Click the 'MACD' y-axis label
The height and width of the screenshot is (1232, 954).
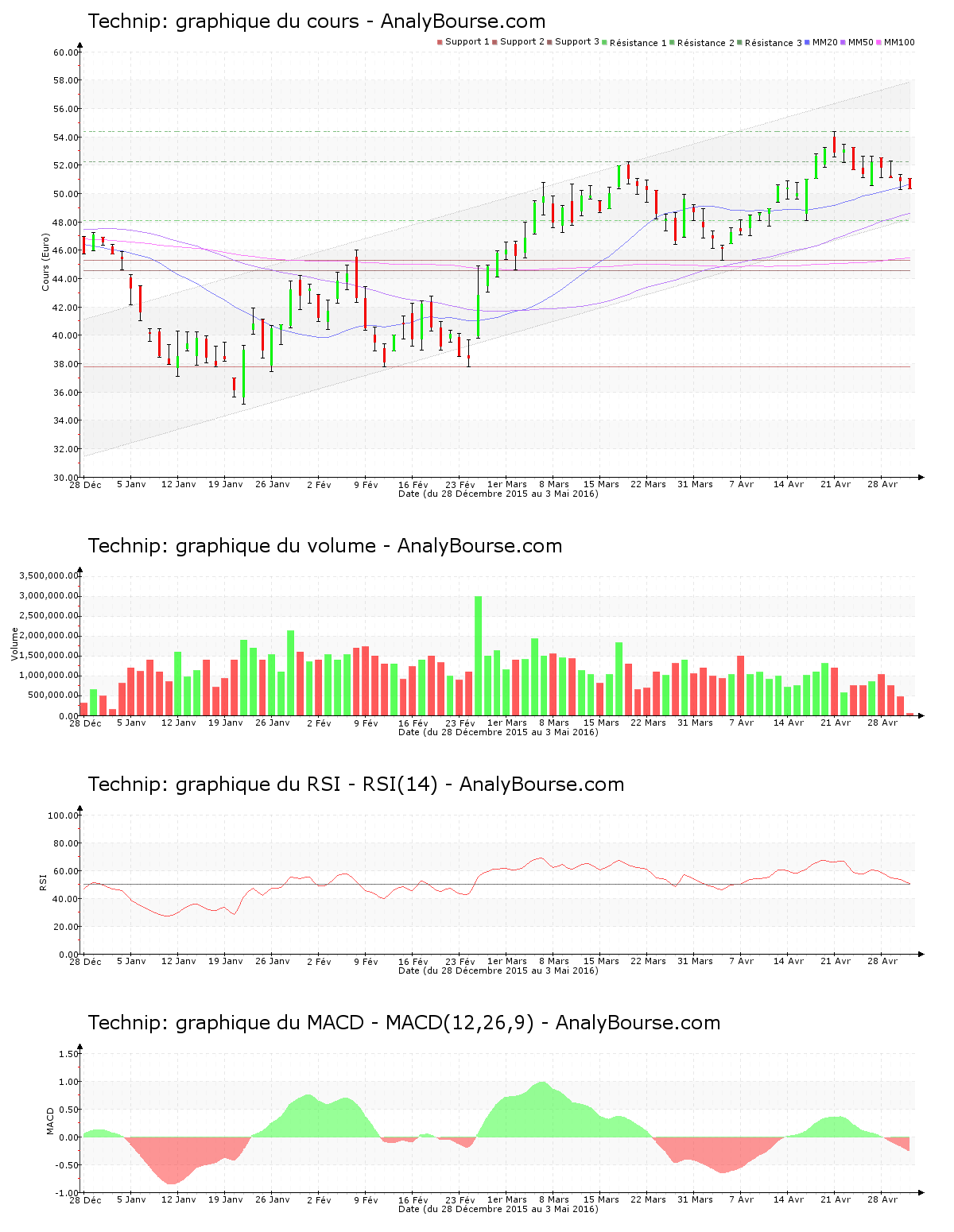tap(51, 1121)
